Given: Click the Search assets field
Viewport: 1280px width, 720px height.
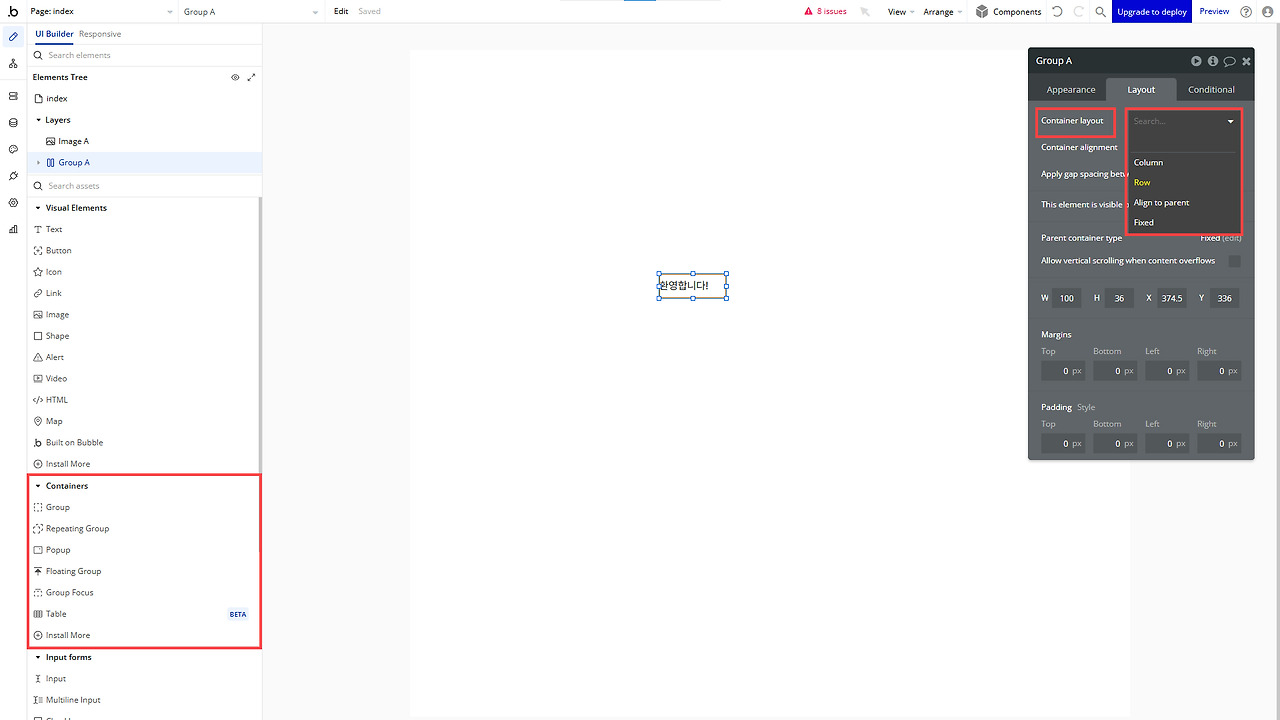Looking at the screenshot, I should [x=145, y=186].
